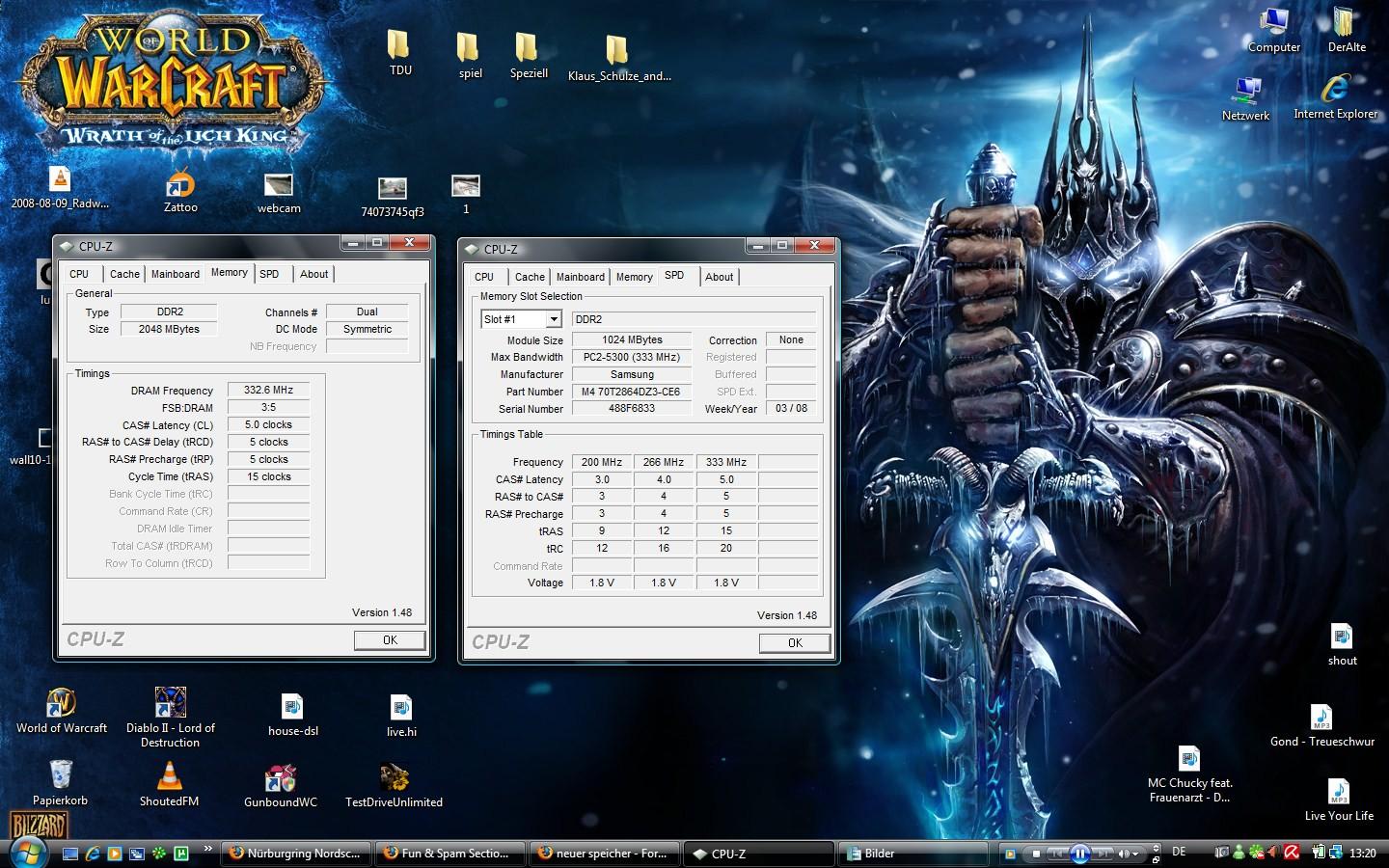
Task: Open About tab in left CPU-Z window
Action: [313, 274]
